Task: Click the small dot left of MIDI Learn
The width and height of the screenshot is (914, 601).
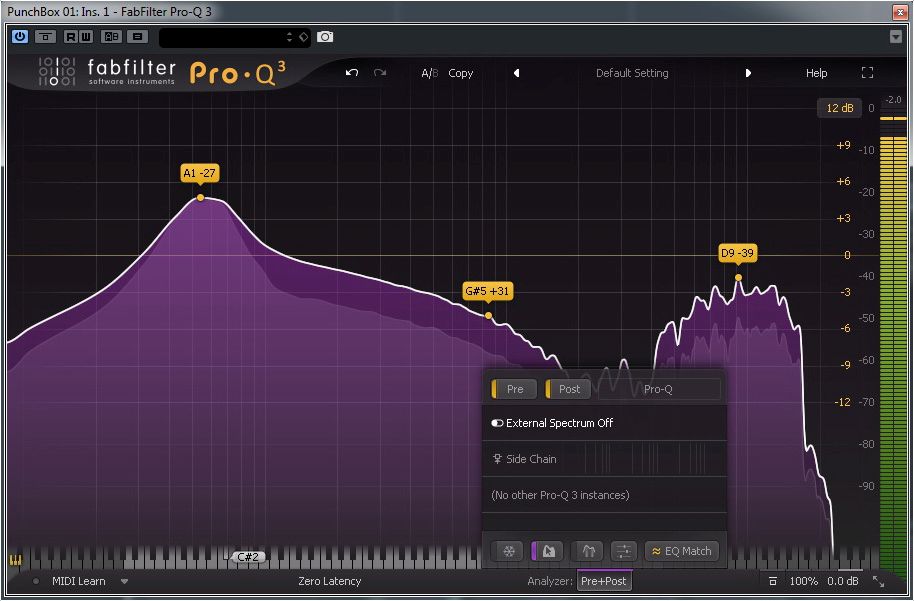Action: click(x=36, y=581)
